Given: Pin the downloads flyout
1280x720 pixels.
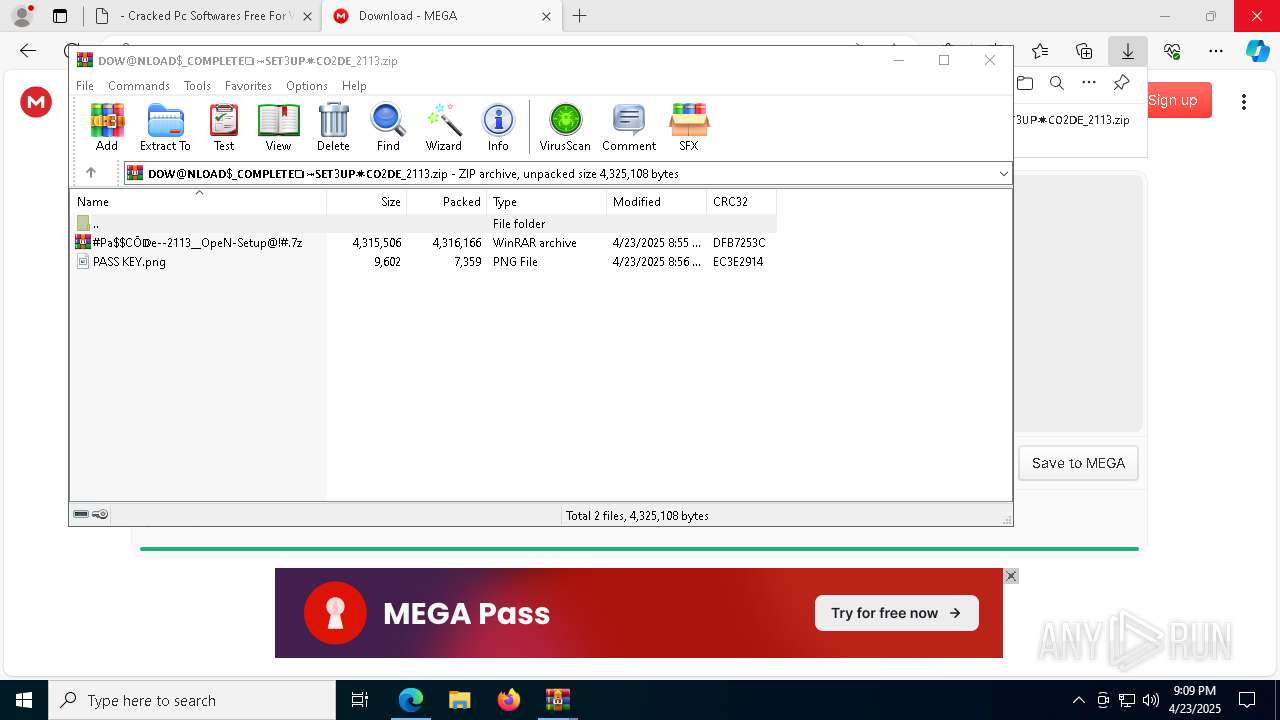Looking at the screenshot, I should point(1122,83).
